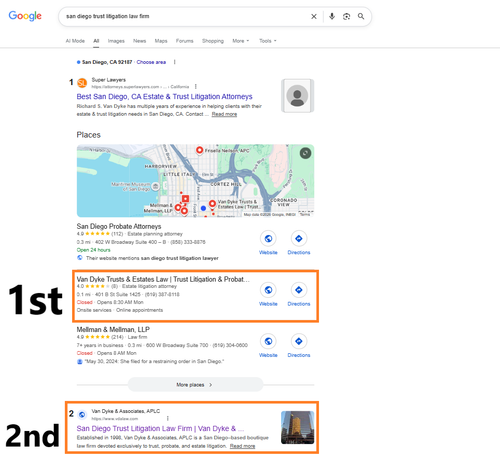Image resolution: width=500 pixels, height=457 pixels.
Task: Open San Diego Trust Litigation Law Firm Van Dyke link
Action: [160, 428]
